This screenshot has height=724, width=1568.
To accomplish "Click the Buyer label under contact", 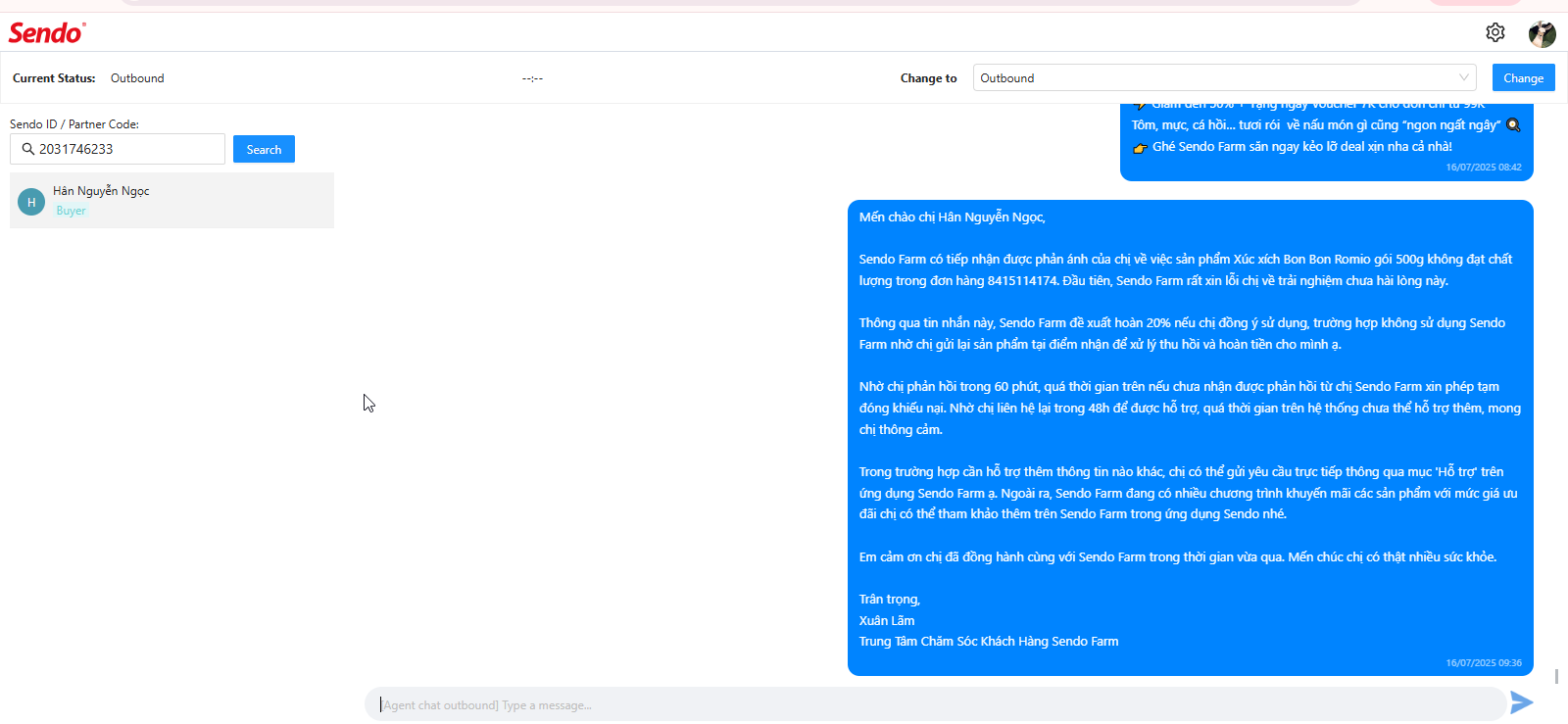I will pyautogui.click(x=71, y=211).
